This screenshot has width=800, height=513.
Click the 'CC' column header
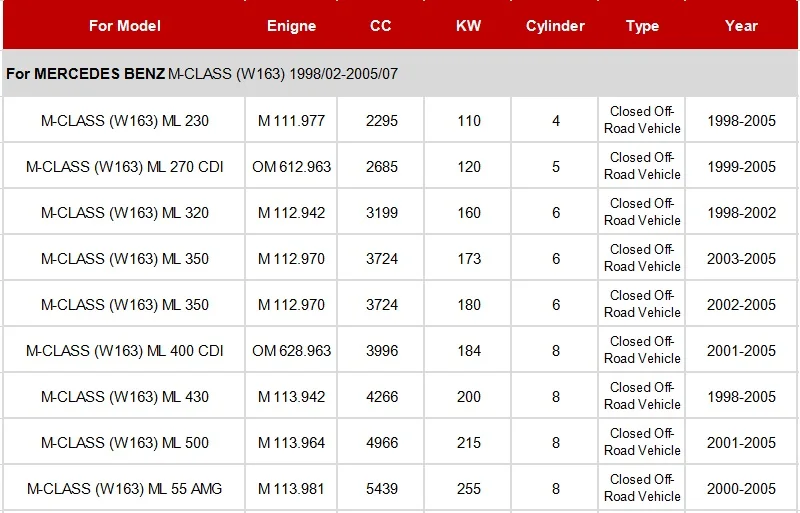pyautogui.click(x=381, y=26)
